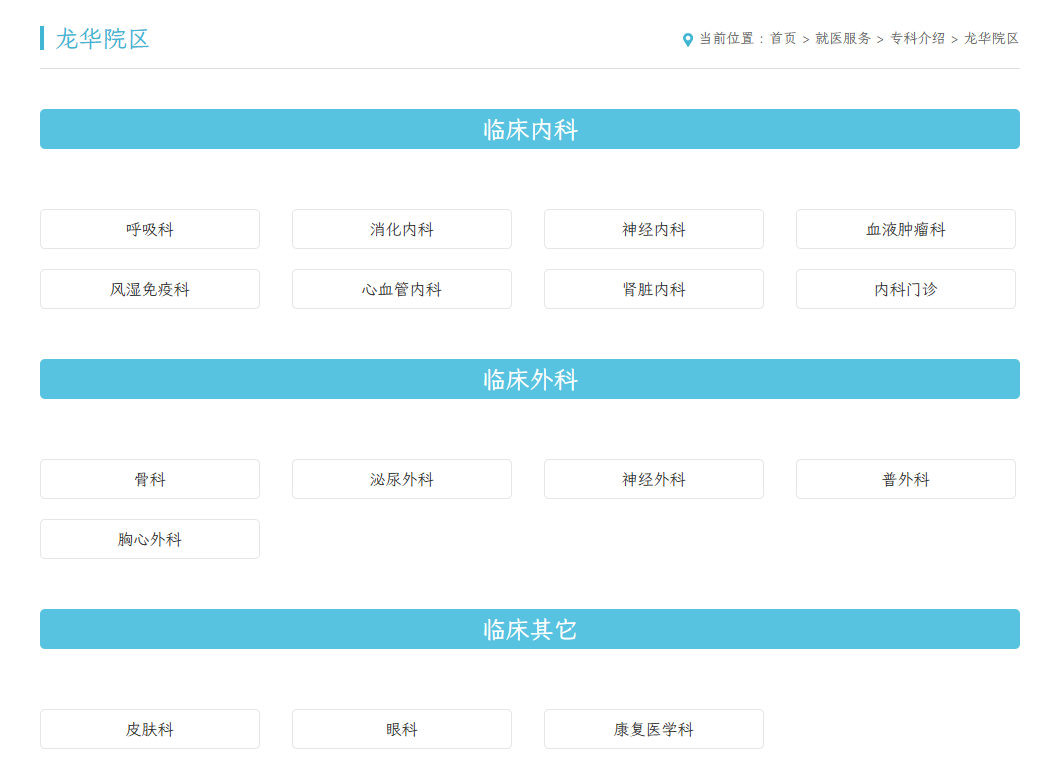Go to 首页 in the breadcrumb

783,39
